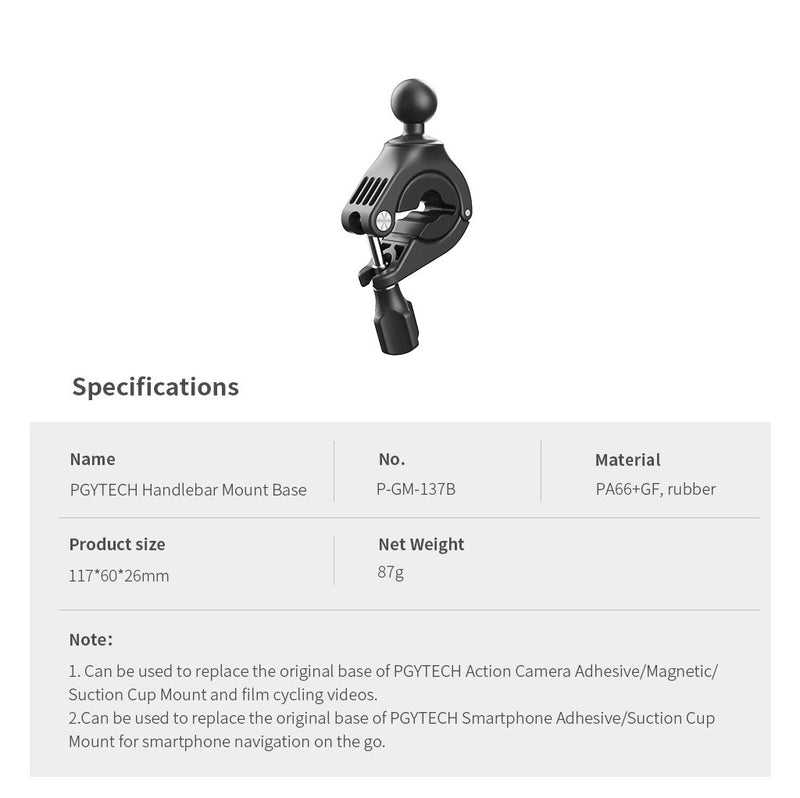Select the 117*60*26mm dimensions value

[119, 576]
